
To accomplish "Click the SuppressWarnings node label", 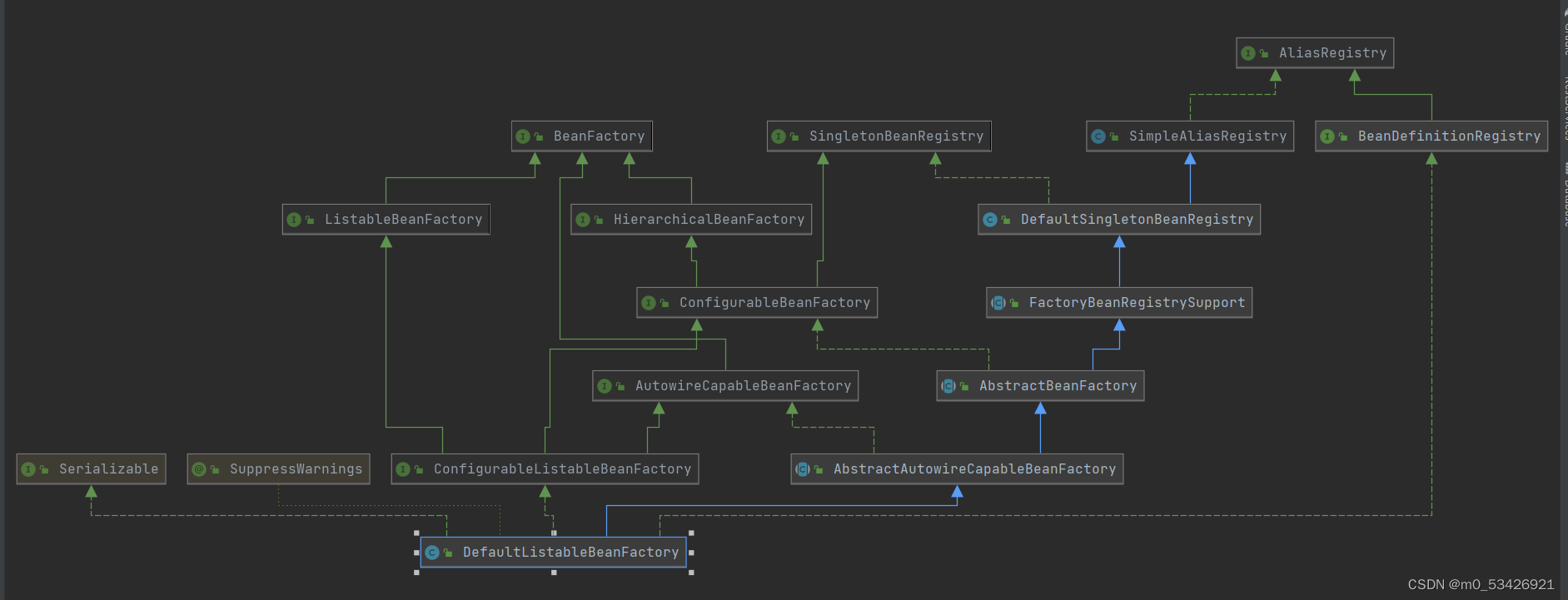I will tap(296, 469).
